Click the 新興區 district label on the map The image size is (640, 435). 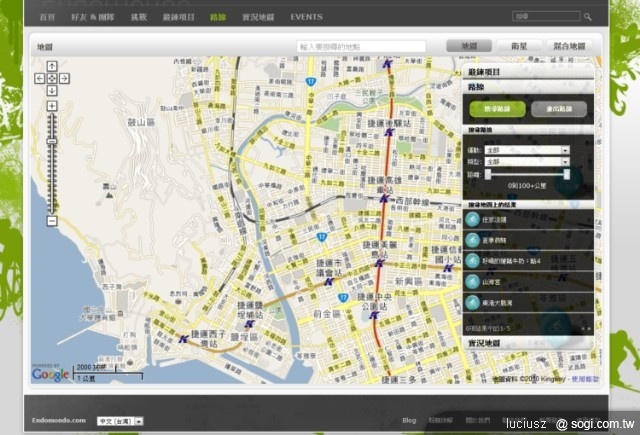pos(409,282)
